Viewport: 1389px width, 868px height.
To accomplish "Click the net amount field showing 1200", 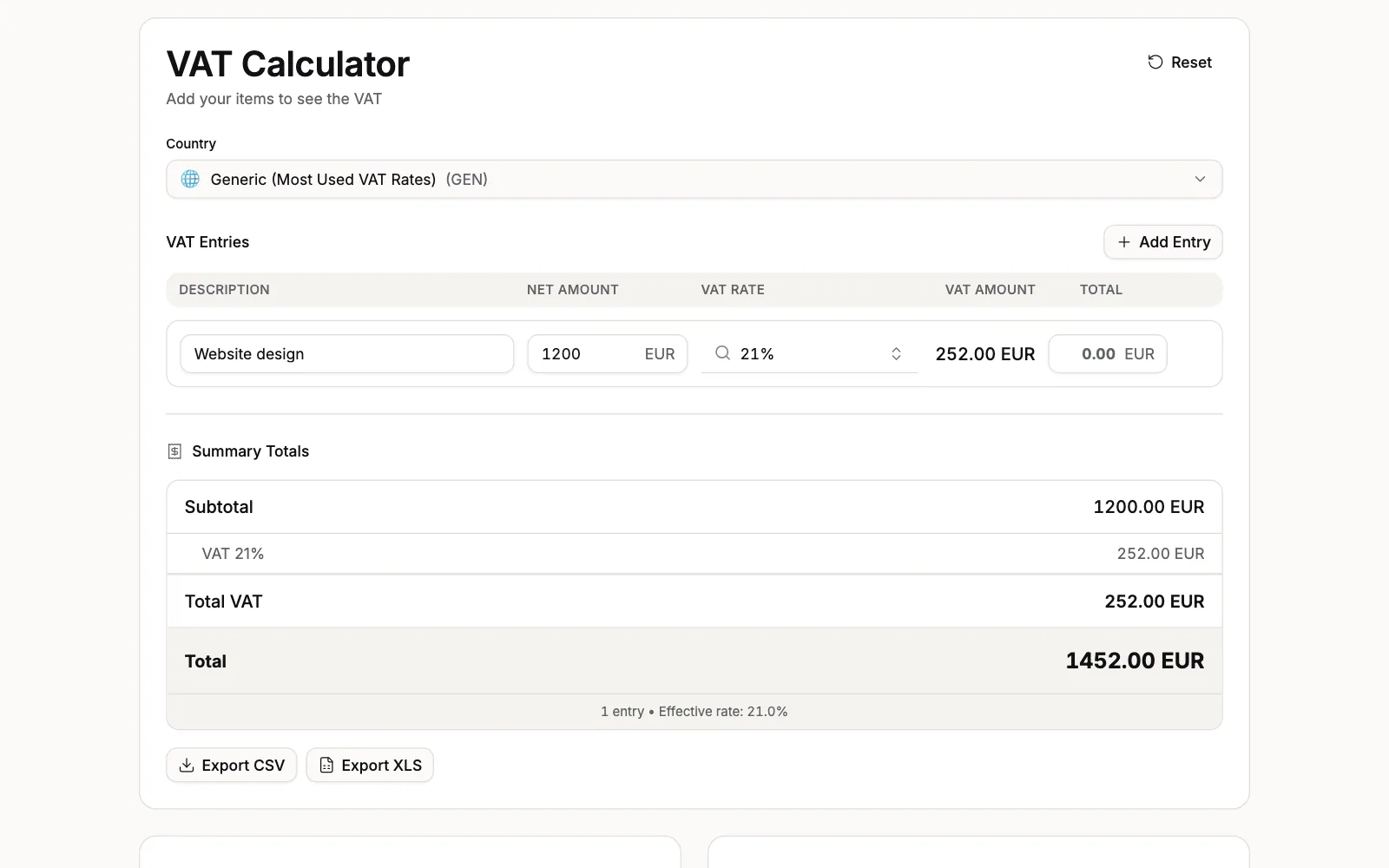I will click(x=608, y=354).
